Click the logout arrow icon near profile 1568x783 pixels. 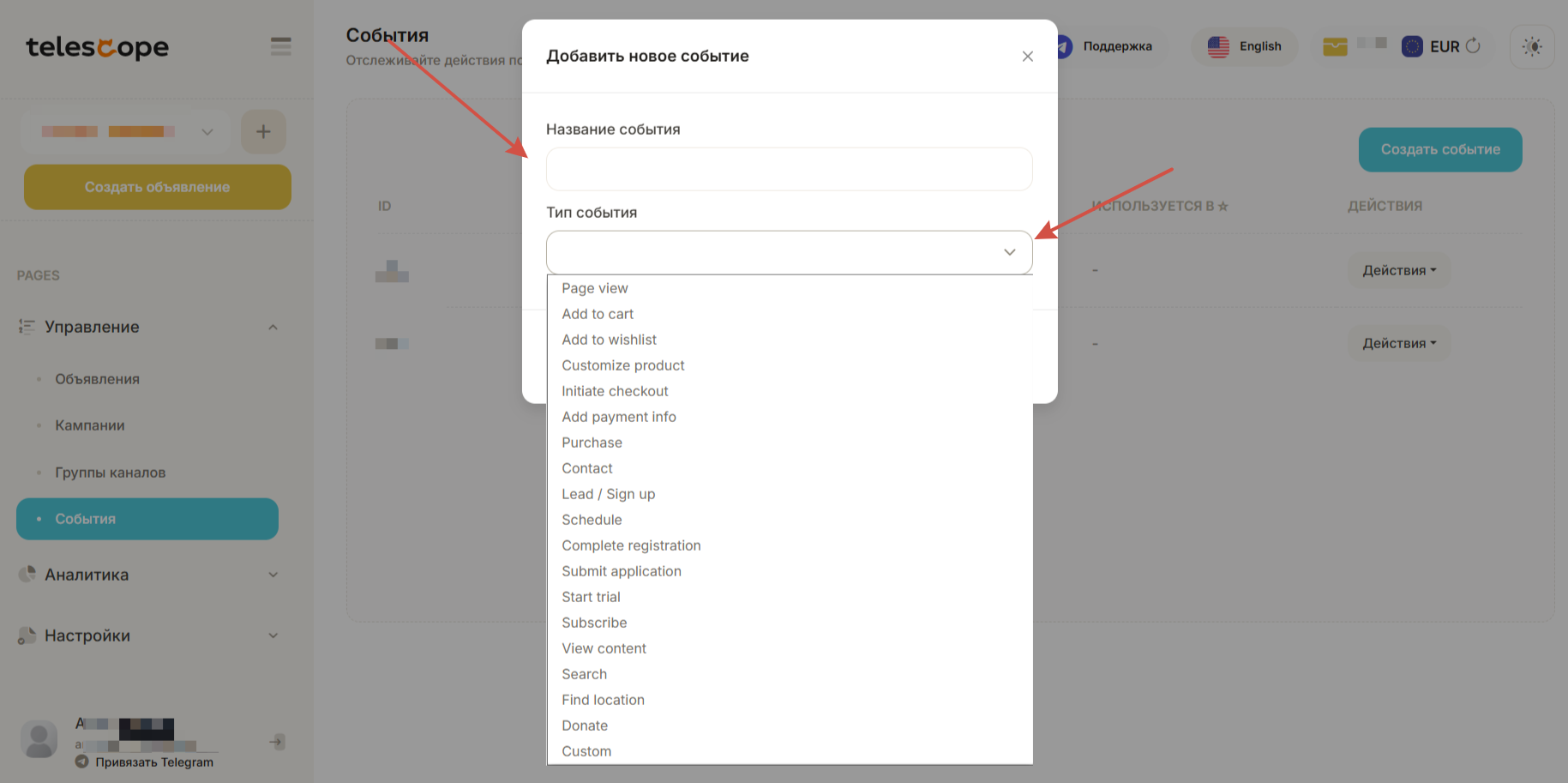pos(277,742)
